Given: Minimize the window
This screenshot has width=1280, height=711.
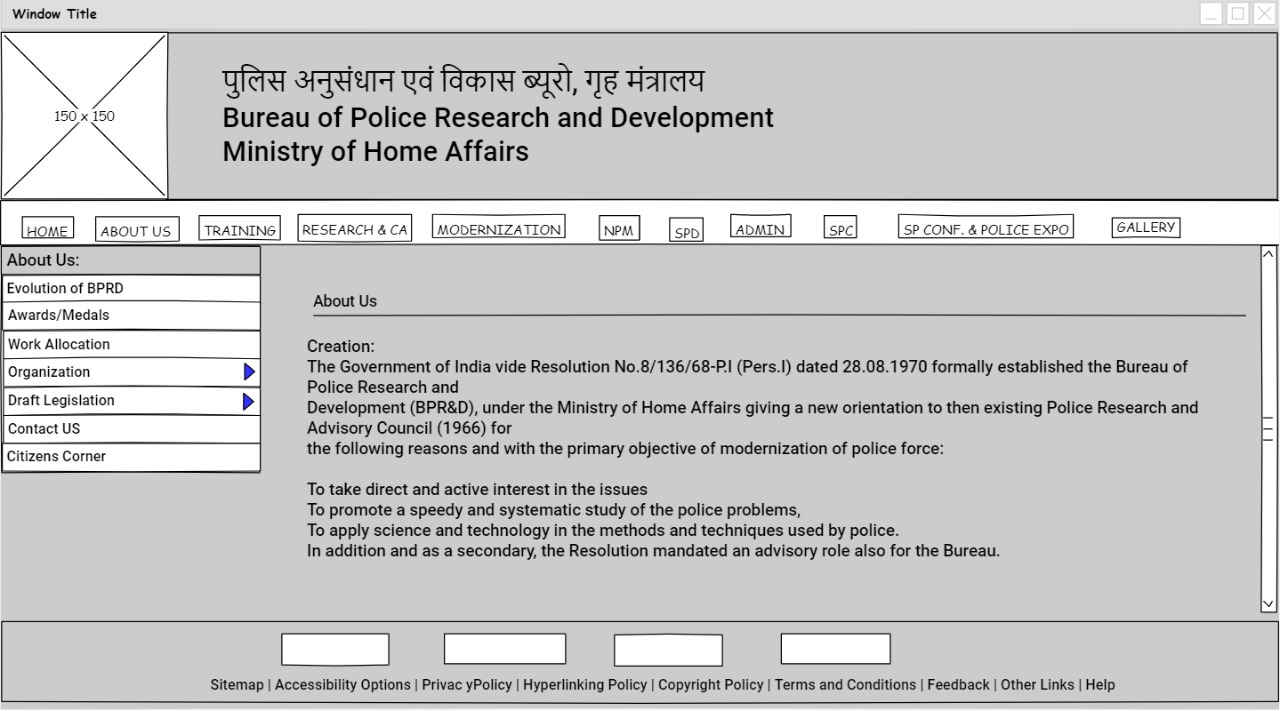Looking at the screenshot, I should pyautogui.click(x=1212, y=14).
